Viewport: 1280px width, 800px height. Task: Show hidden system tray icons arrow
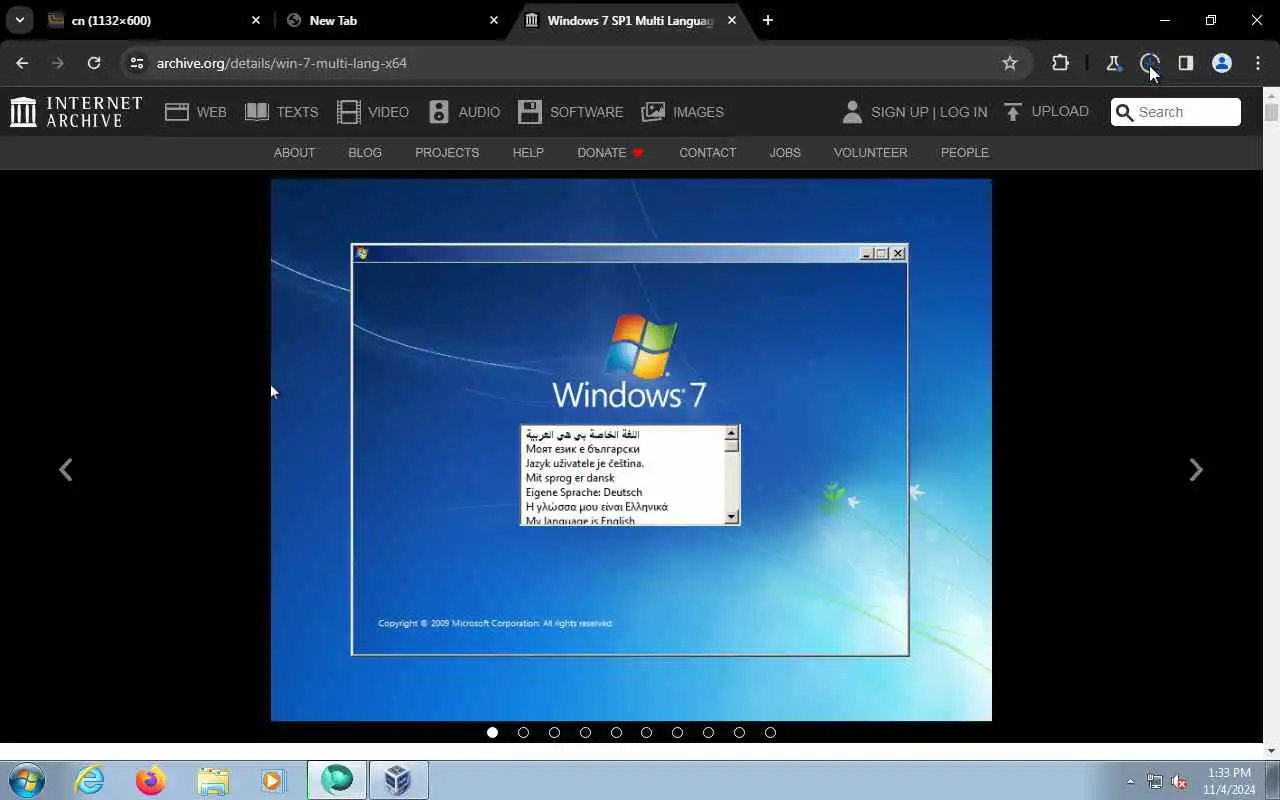click(x=1130, y=781)
